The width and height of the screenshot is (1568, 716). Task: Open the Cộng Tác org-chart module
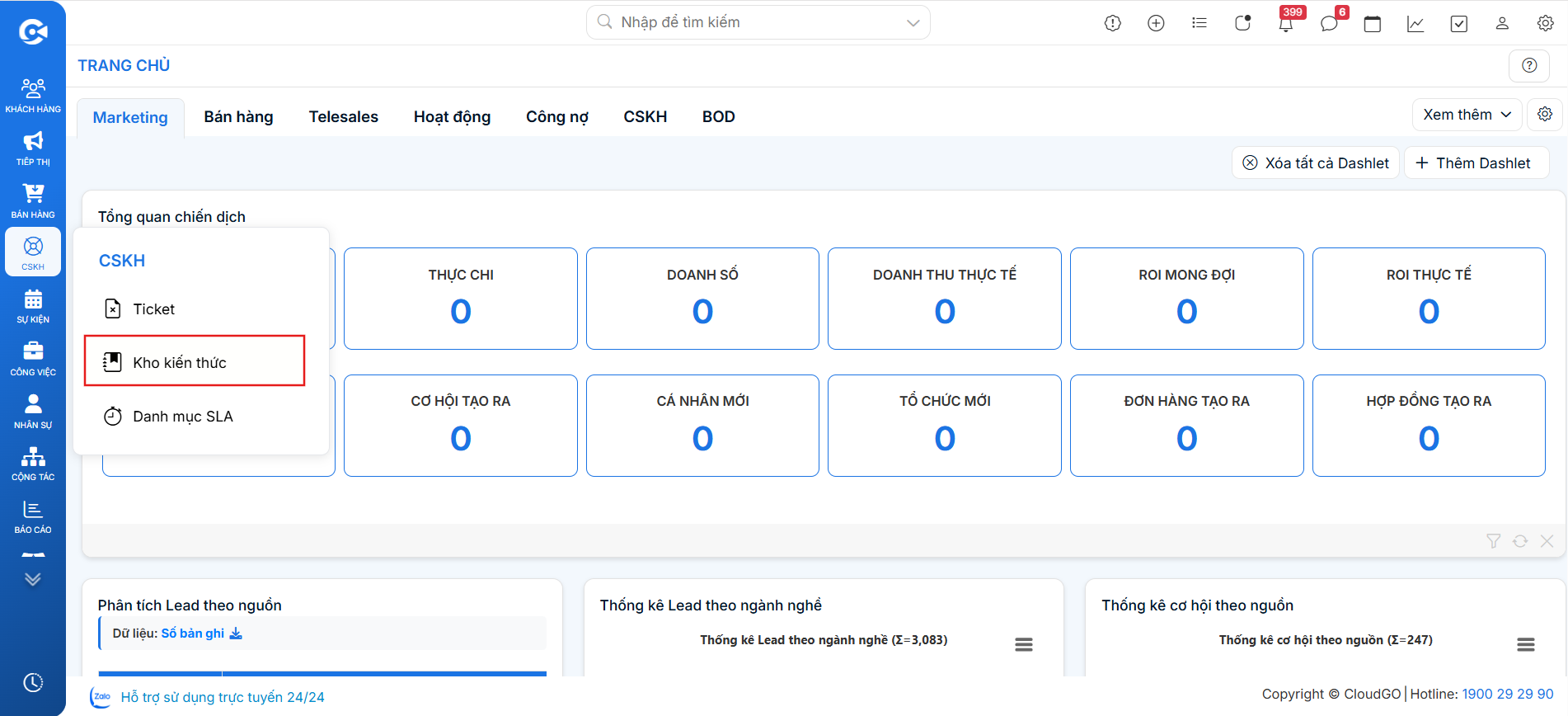tap(33, 464)
